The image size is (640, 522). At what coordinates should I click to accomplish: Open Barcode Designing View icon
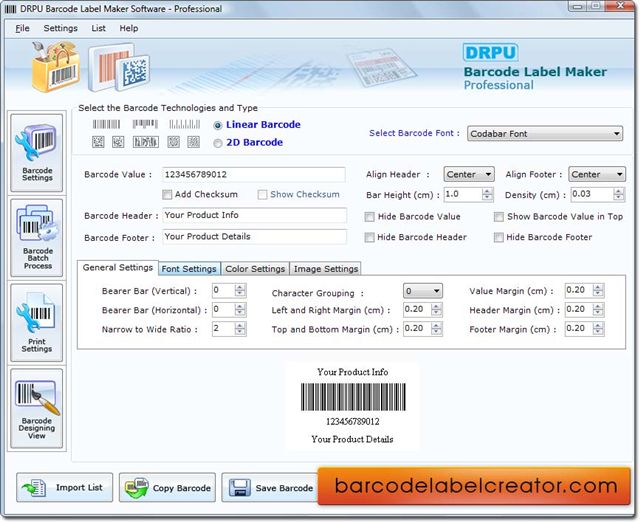[x=36, y=408]
